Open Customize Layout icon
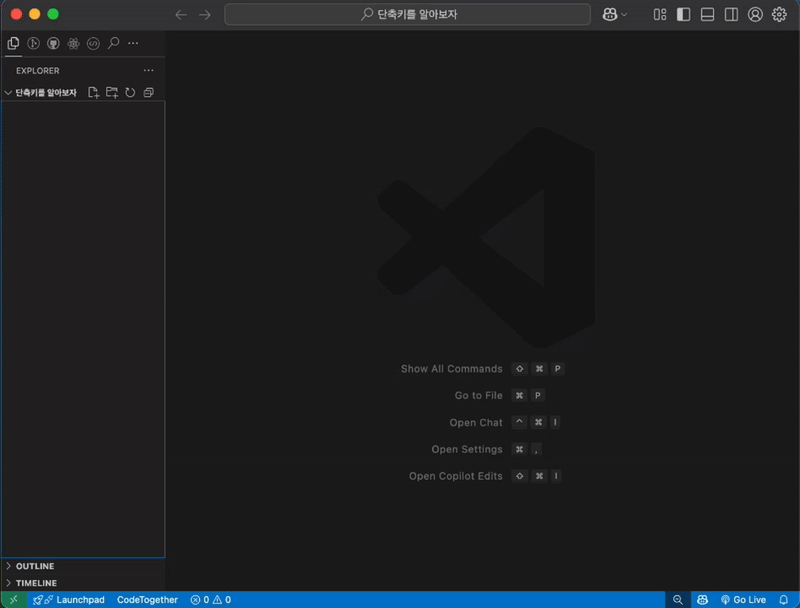Image resolution: width=800 pixels, height=608 pixels. click(x=660, y=14)
